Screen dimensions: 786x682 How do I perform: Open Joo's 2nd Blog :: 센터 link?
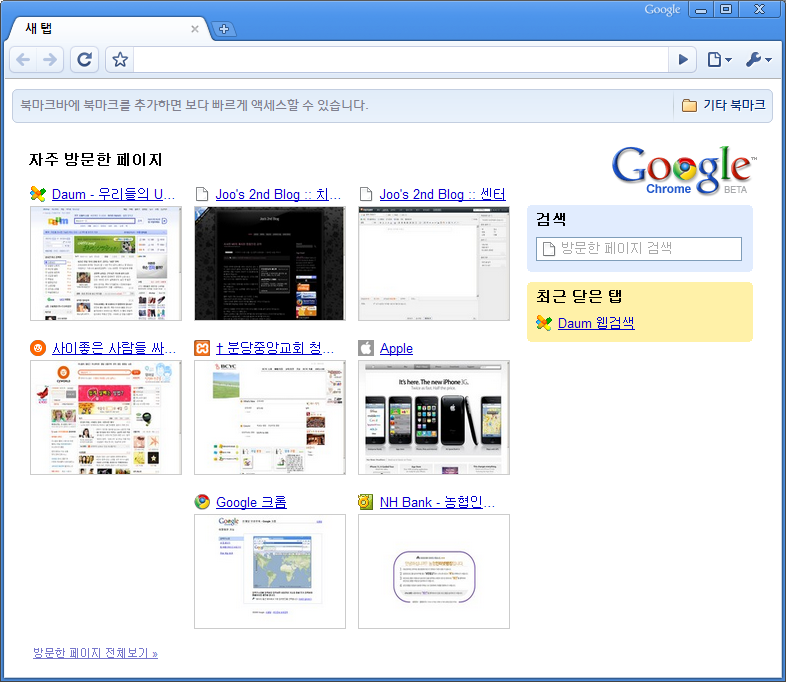click(x=443, y=194)
